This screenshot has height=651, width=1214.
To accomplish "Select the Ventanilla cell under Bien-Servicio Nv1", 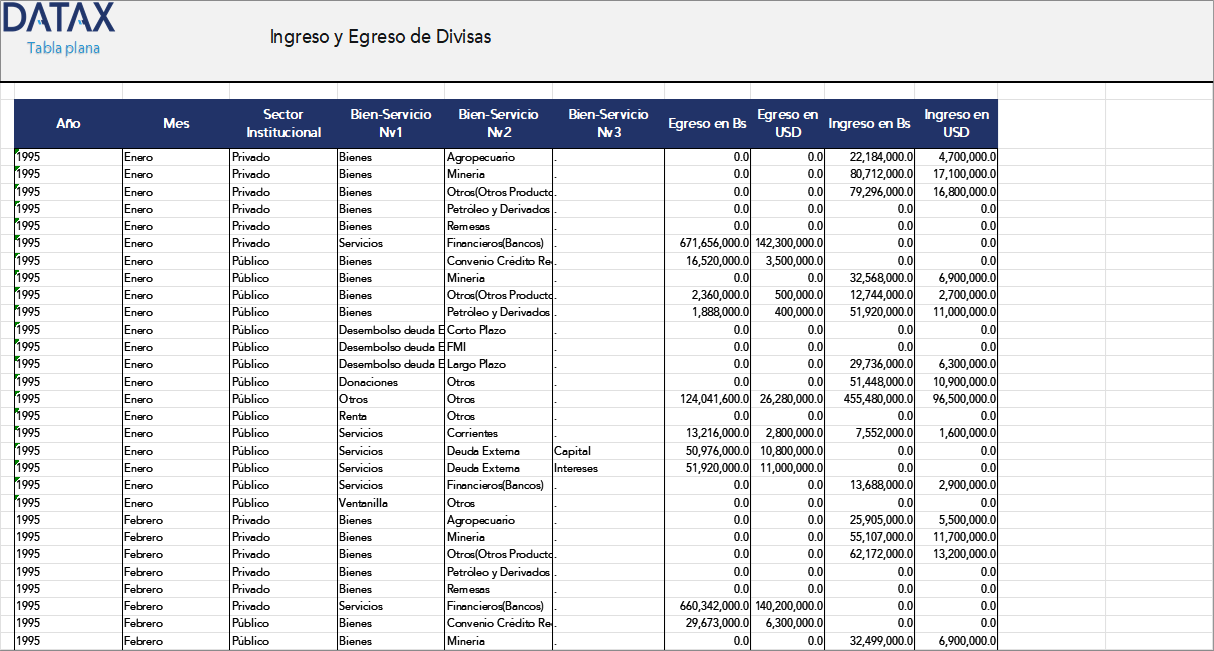I will (x=365, y=502).
